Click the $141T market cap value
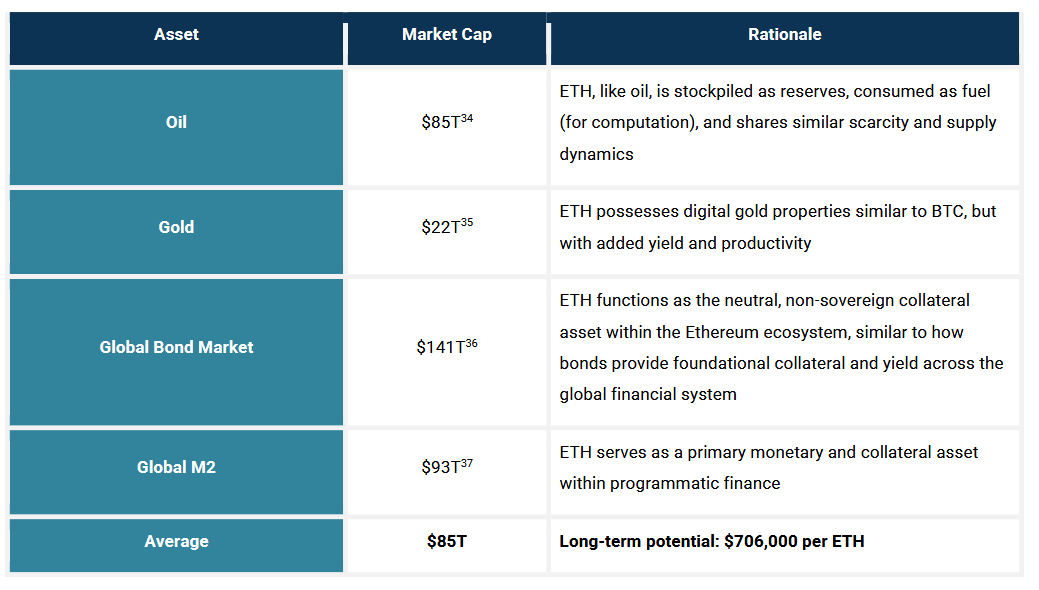This screenshot has height=590, width=1039. coord(440,349)
